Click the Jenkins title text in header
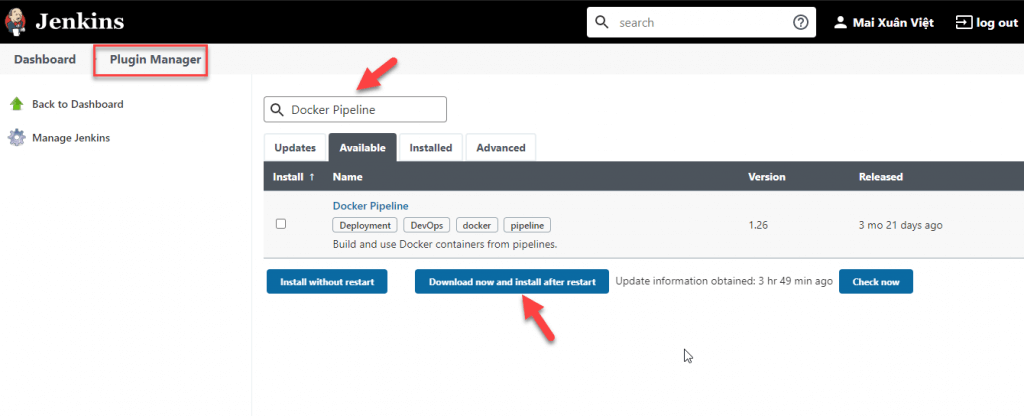Screen dimensions: 1024x416 click(x=80, y=22)
